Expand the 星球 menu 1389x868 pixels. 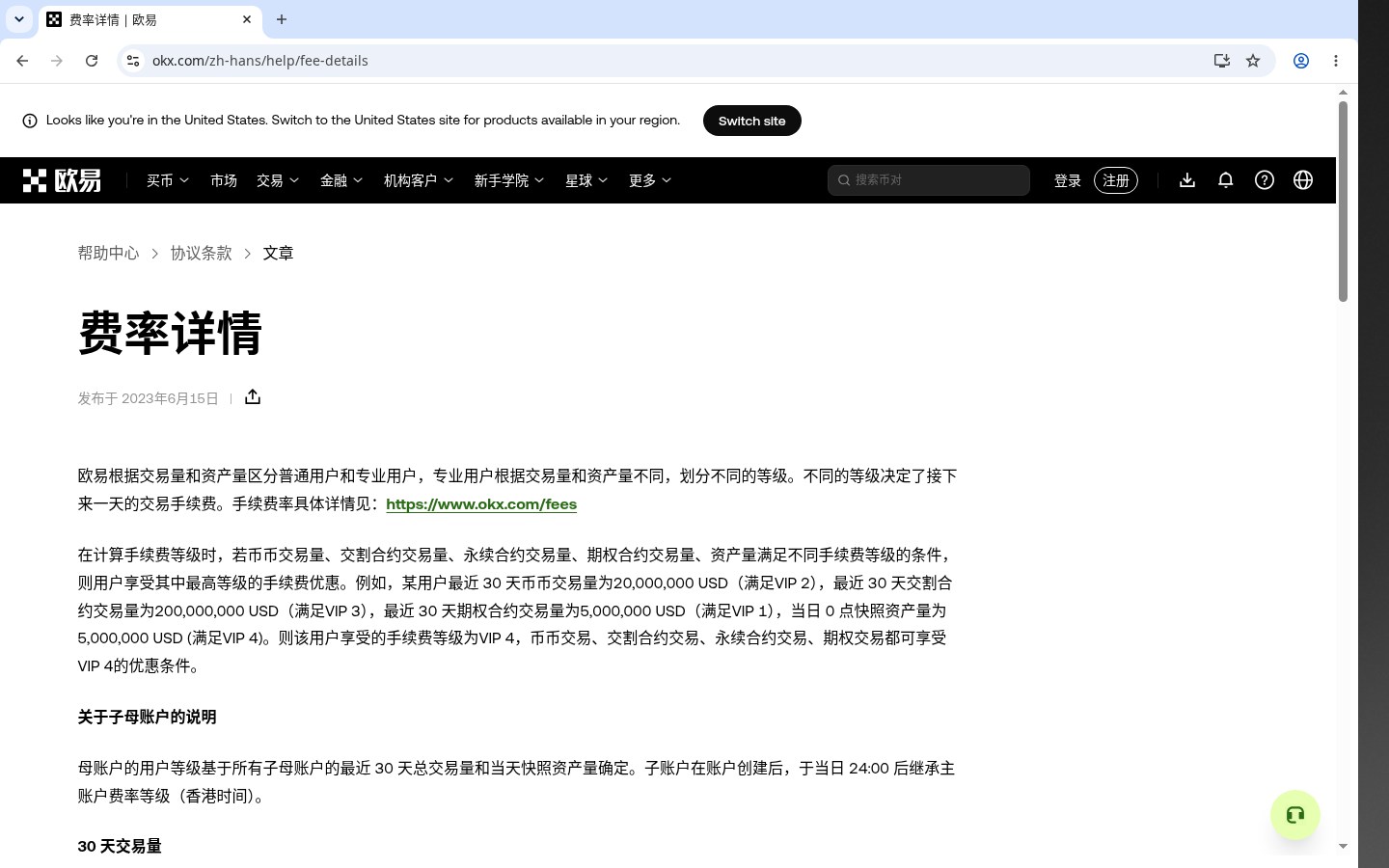click(x=586, y=180)
